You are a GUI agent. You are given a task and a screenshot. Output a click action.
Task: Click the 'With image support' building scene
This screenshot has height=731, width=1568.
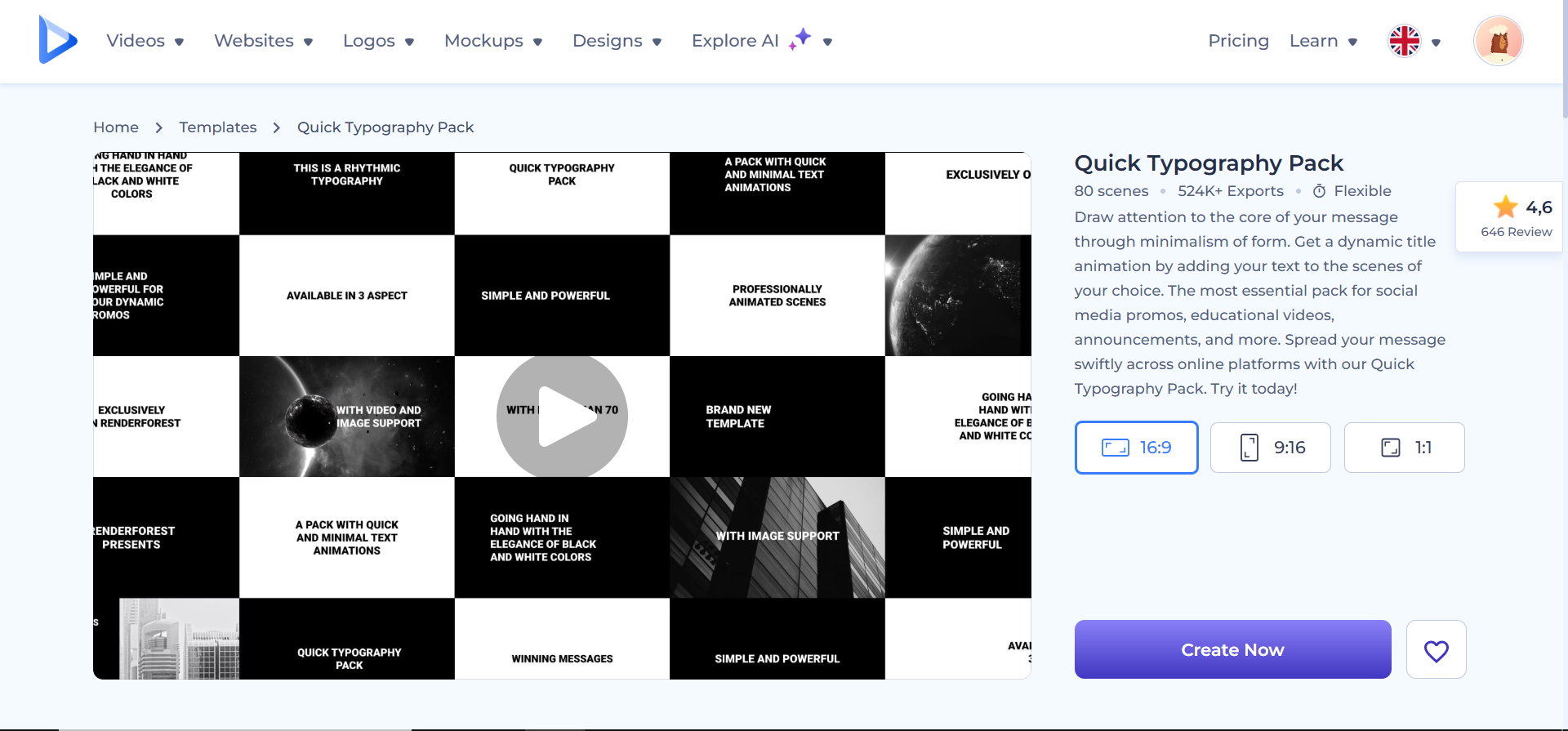pyautogui.click(x=777, y=537)
